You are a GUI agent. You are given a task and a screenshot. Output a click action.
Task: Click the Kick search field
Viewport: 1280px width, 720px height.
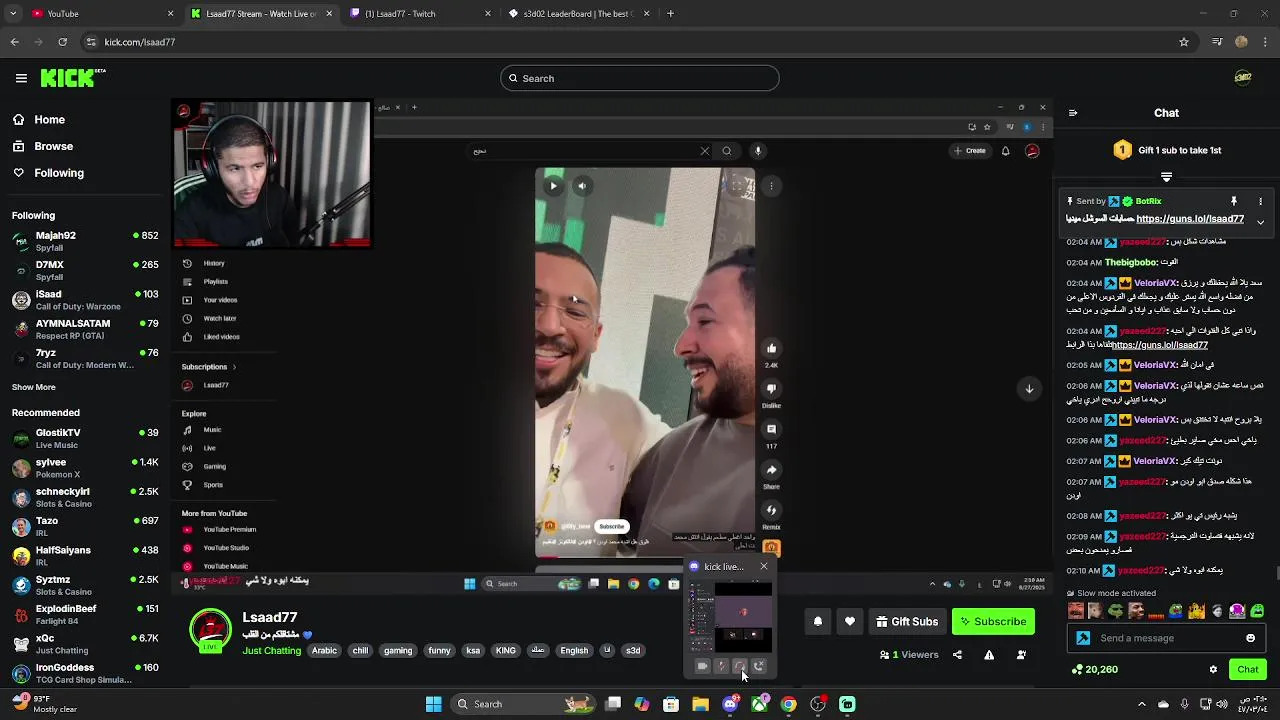pyautogui.click(x=640, y=78)
